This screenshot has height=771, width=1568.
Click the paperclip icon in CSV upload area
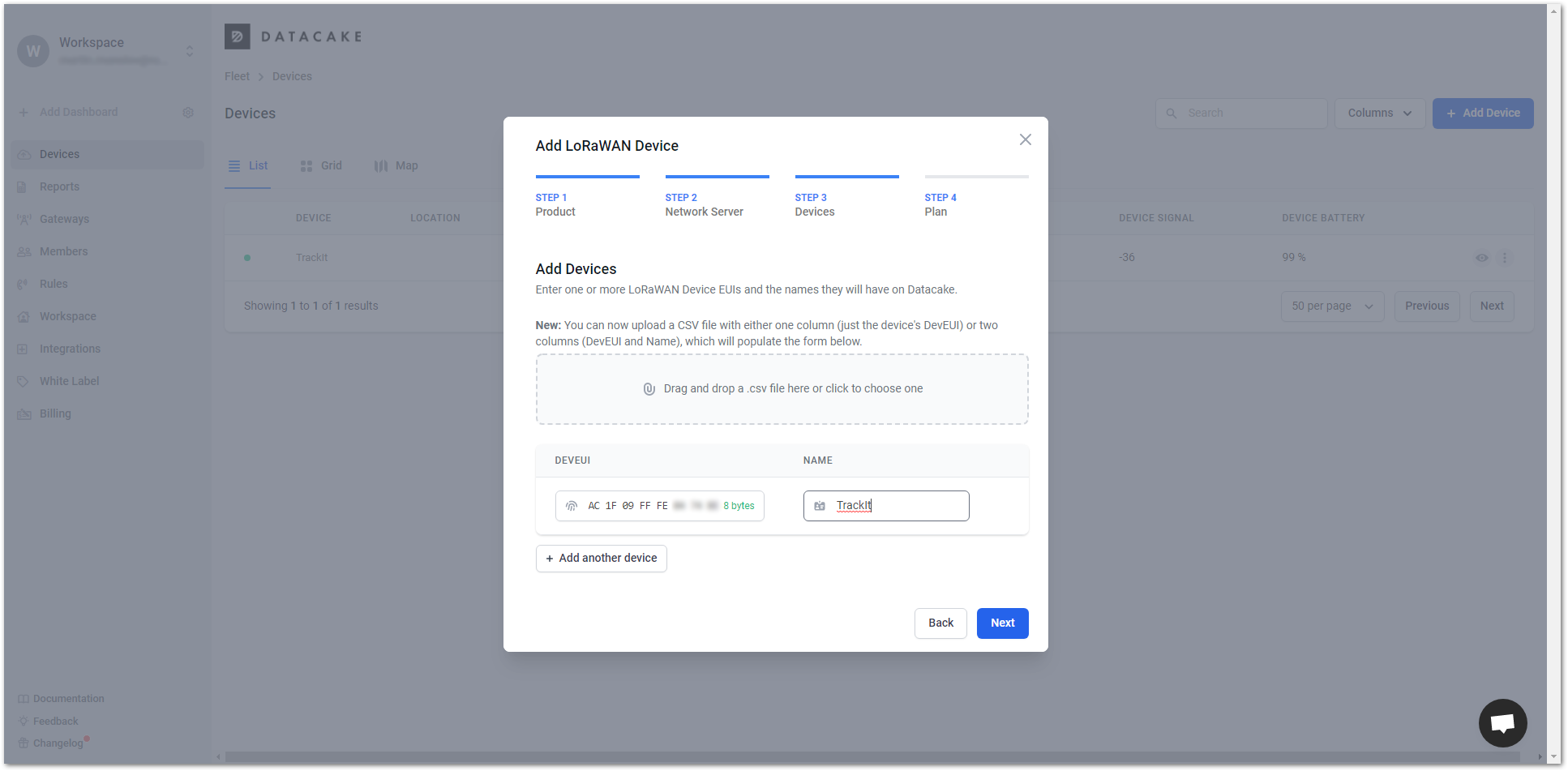click(x=649, y=389)
